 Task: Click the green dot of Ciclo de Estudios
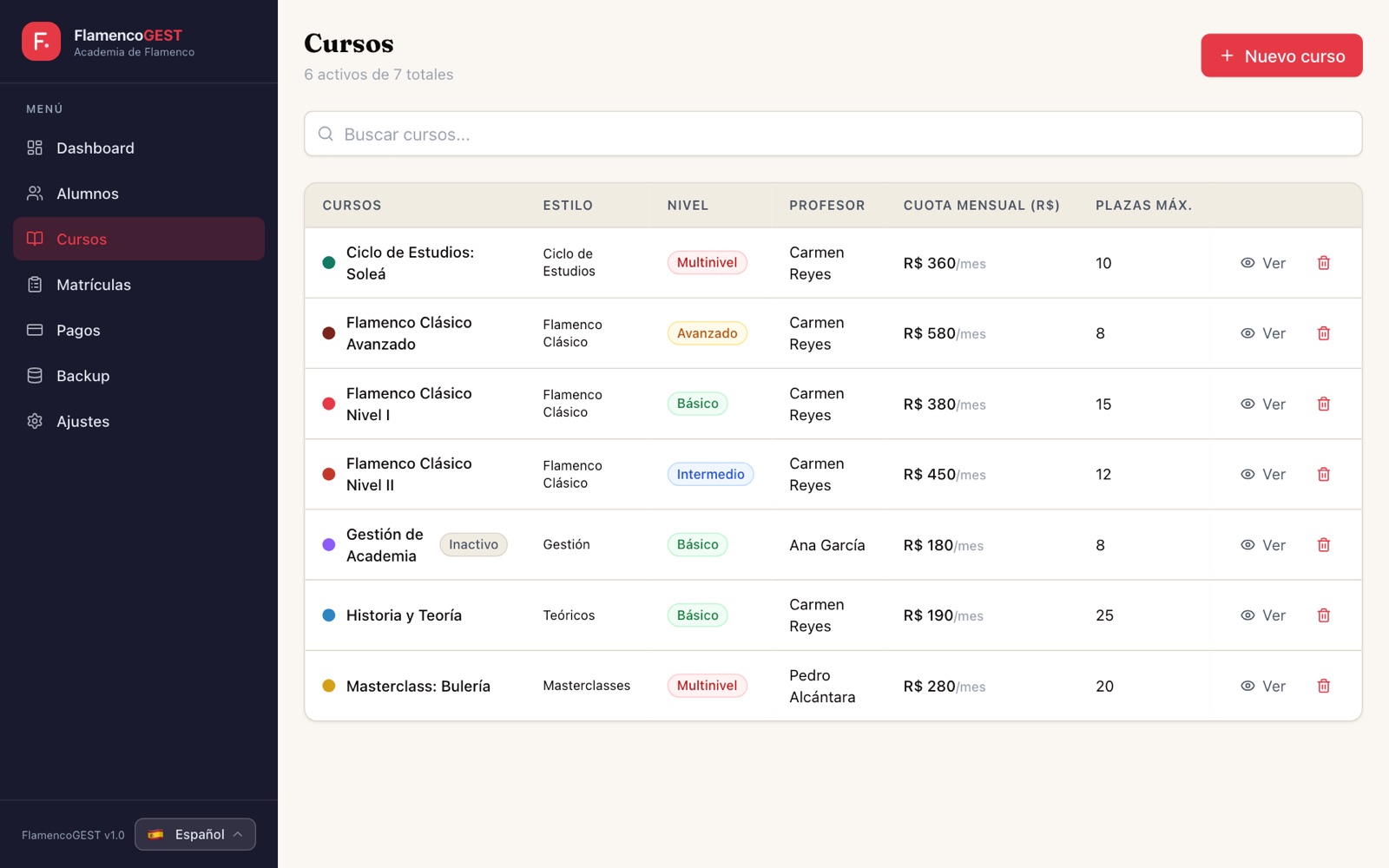click(x=329, y=263)
